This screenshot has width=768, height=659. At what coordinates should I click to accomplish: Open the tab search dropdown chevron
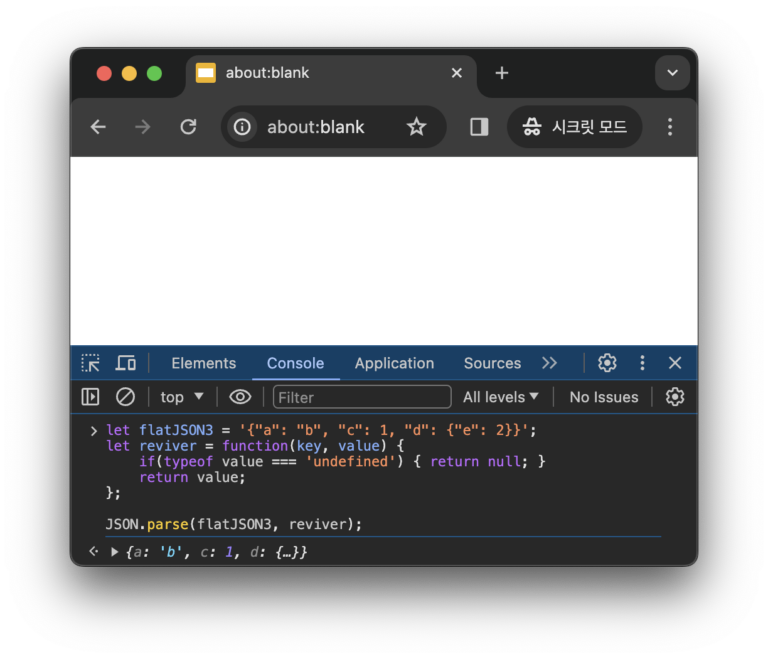pyautogui.click(x=672, y=73)
